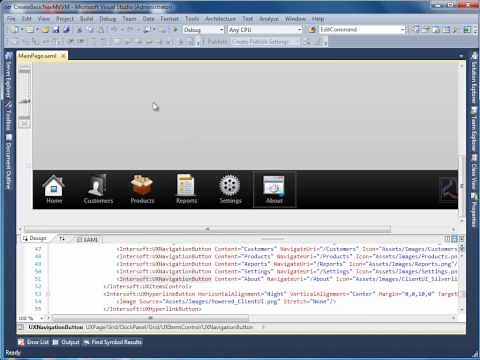The width and height of the screenshot is (480, 360).
Task: Click the Paste icon in toolbar
Action: click(100, 30)
